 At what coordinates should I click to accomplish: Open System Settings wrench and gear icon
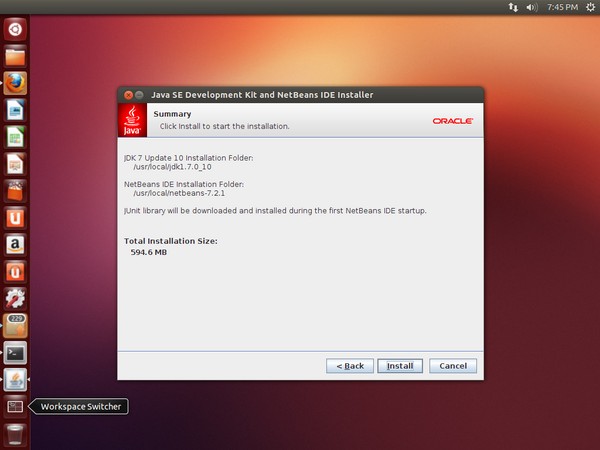click(x=15, y=299)
